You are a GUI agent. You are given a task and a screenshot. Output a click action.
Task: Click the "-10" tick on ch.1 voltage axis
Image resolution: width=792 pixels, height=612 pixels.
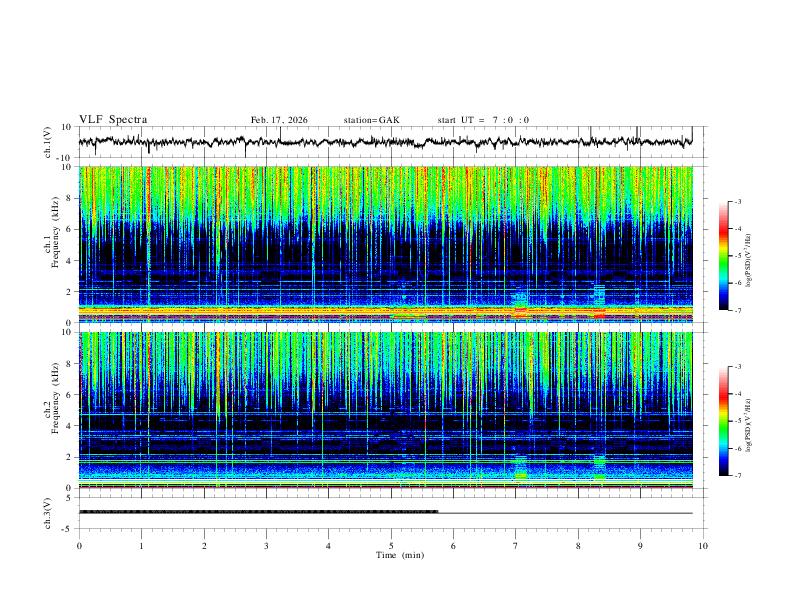point(66,158)
